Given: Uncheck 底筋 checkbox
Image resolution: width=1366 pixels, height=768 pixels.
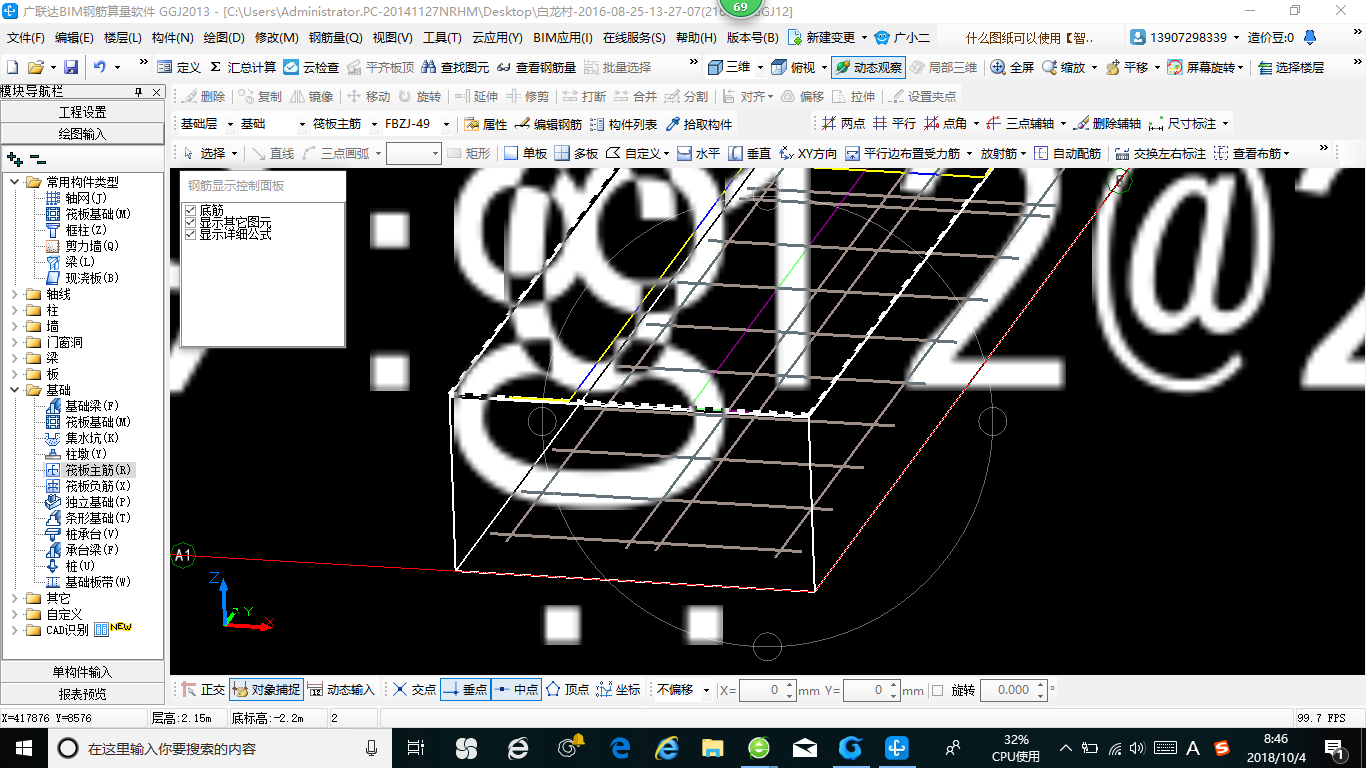Looking at the screenshot, I should tap(191, 210).
